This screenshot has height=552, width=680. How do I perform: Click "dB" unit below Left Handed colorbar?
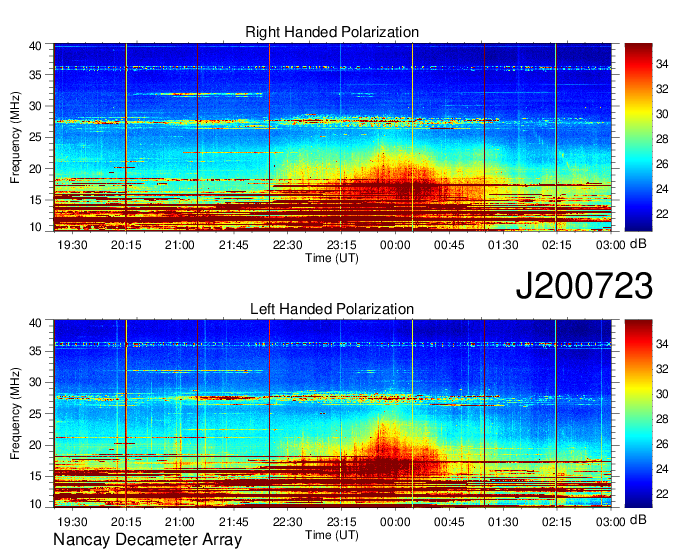638,520
